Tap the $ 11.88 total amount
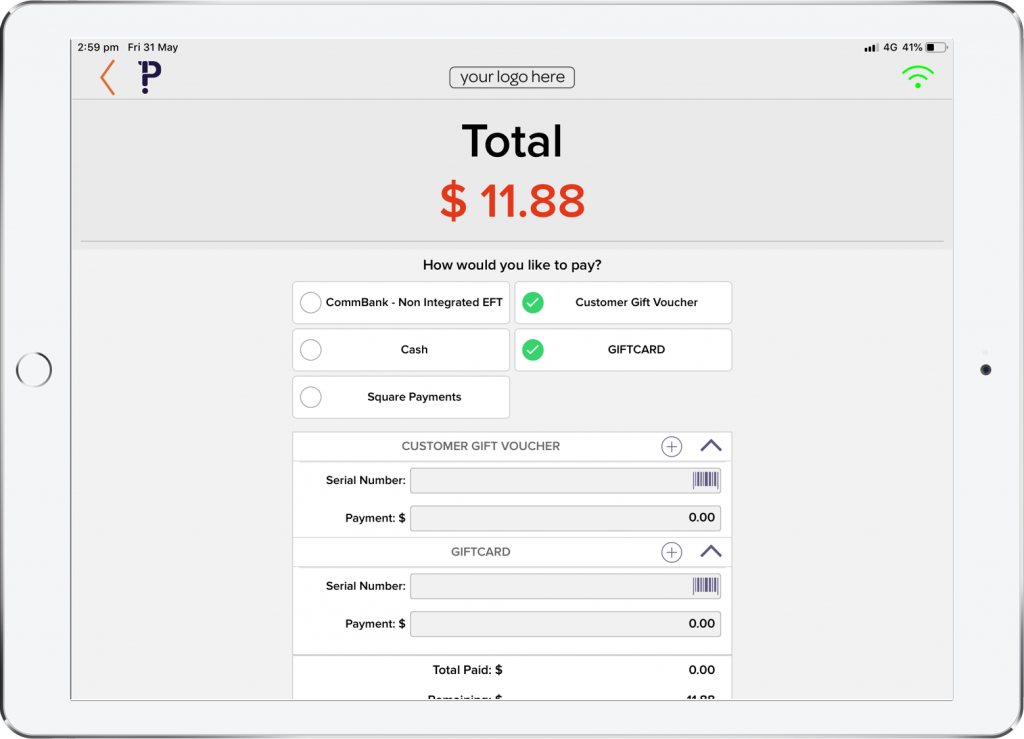1024x739 pixels. pos(512,200)
